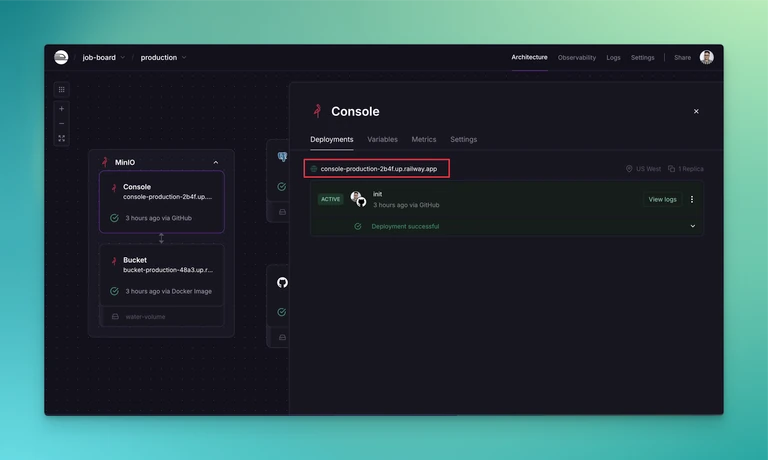Click the US West region label
Image resolution: width=768 pixels, height=460 pixels.
click(648, 169)
